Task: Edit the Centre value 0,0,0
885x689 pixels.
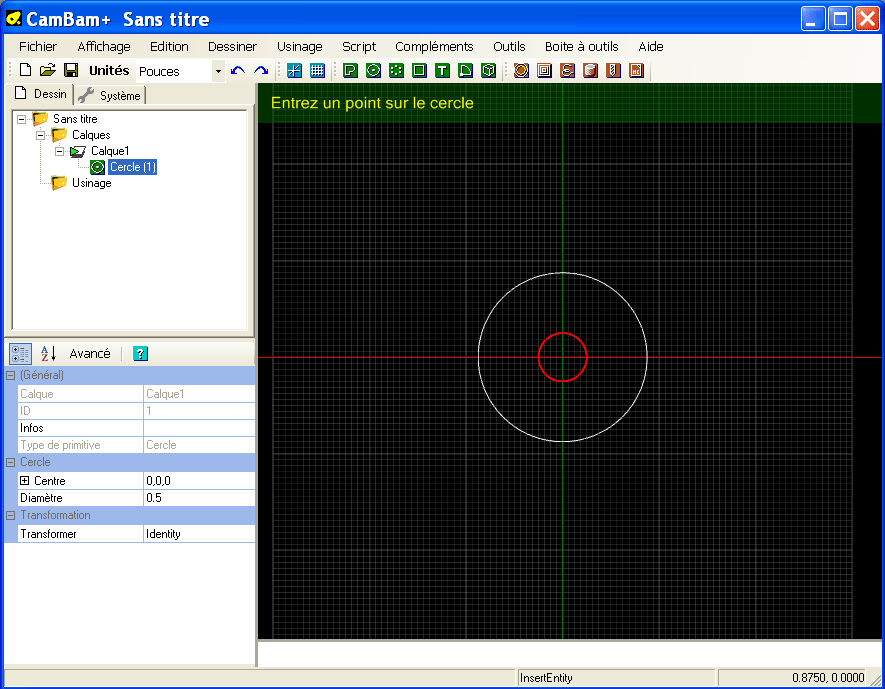Action: (x=199, y=481)
